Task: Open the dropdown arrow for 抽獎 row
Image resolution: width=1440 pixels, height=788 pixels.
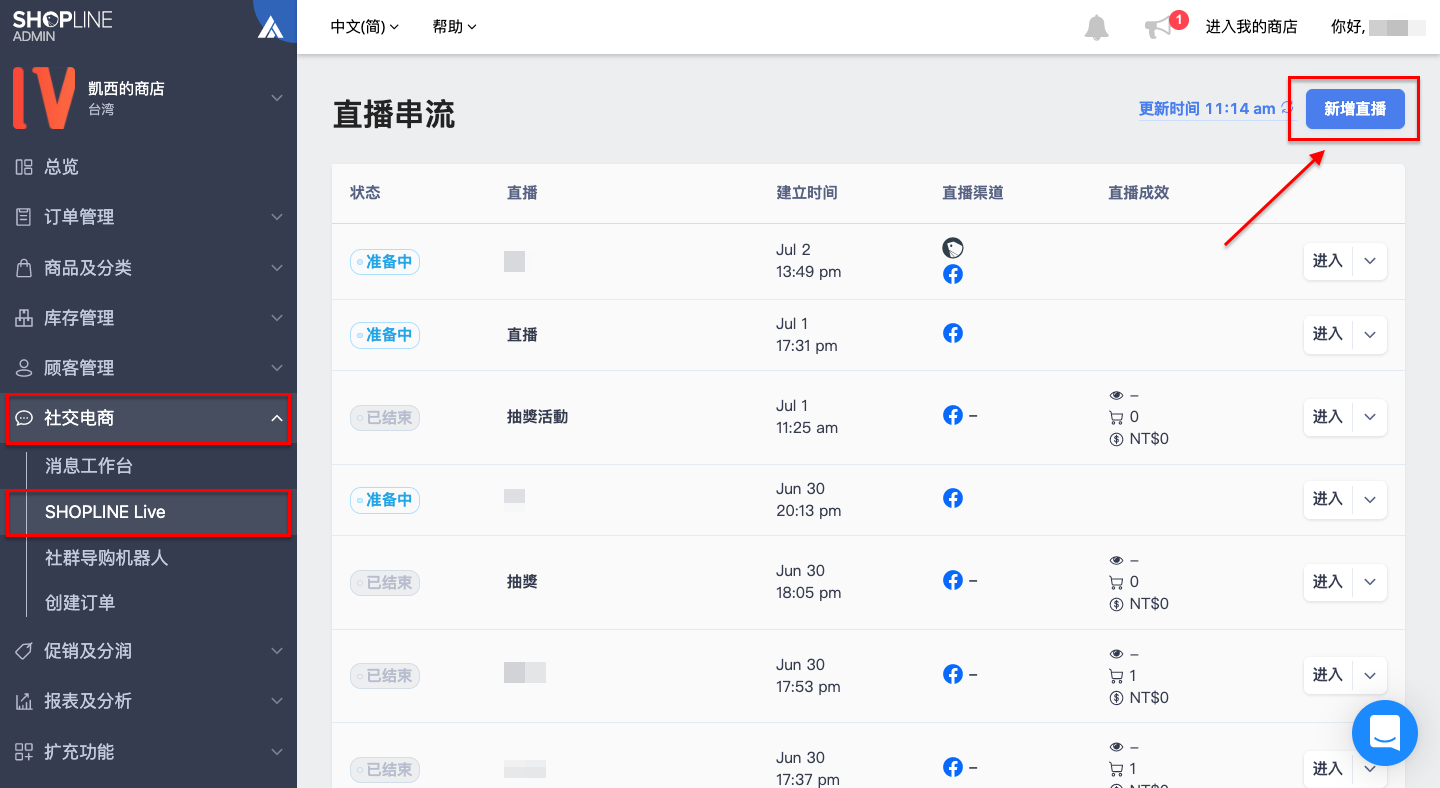Action: pos(1370,582)
